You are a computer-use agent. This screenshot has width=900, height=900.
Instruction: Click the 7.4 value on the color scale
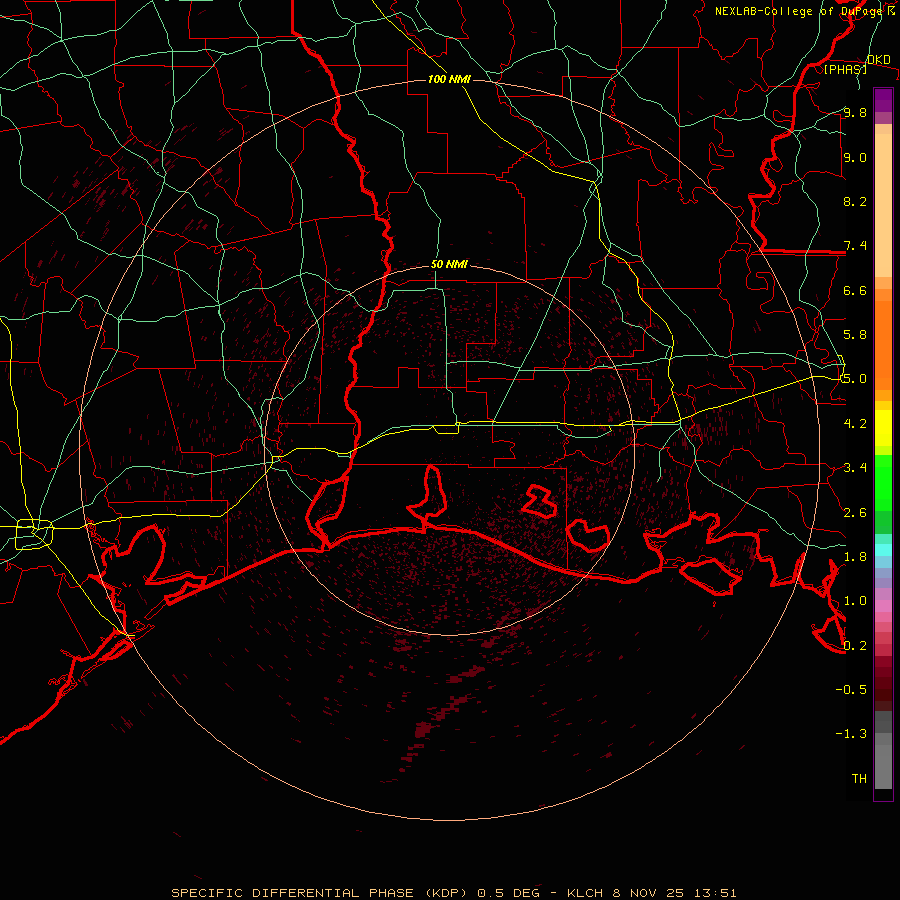pyautogui.click(x=855, y=246)
